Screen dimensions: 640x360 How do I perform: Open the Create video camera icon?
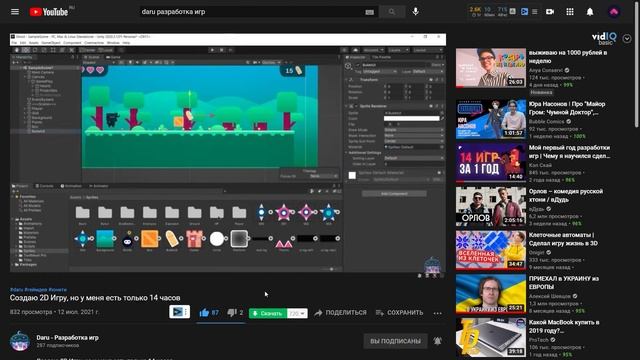(x=550, y=12)
